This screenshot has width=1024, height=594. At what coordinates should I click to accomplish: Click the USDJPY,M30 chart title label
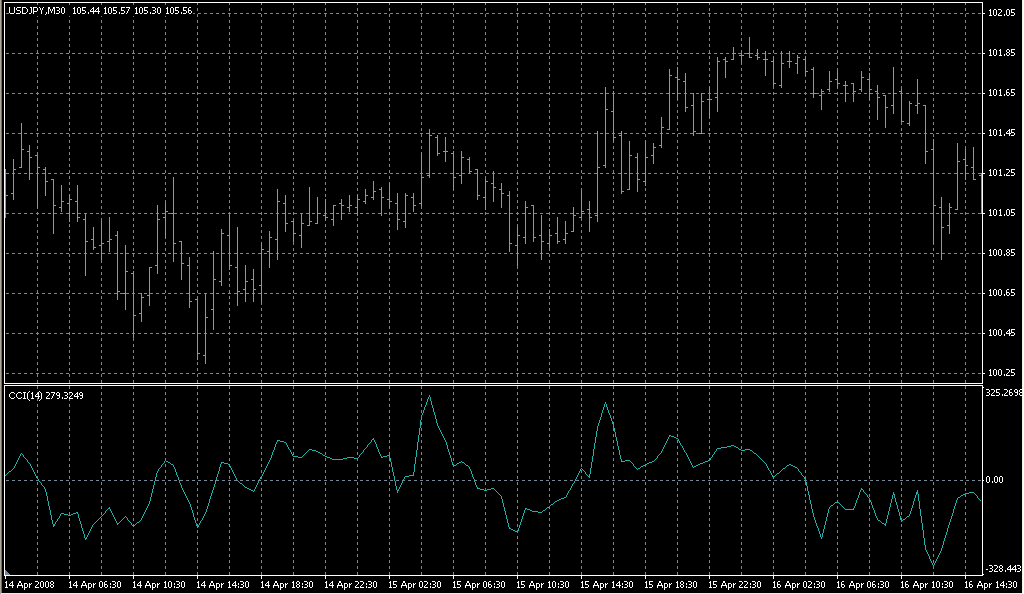pyautogui.click(x=36, y=9)
